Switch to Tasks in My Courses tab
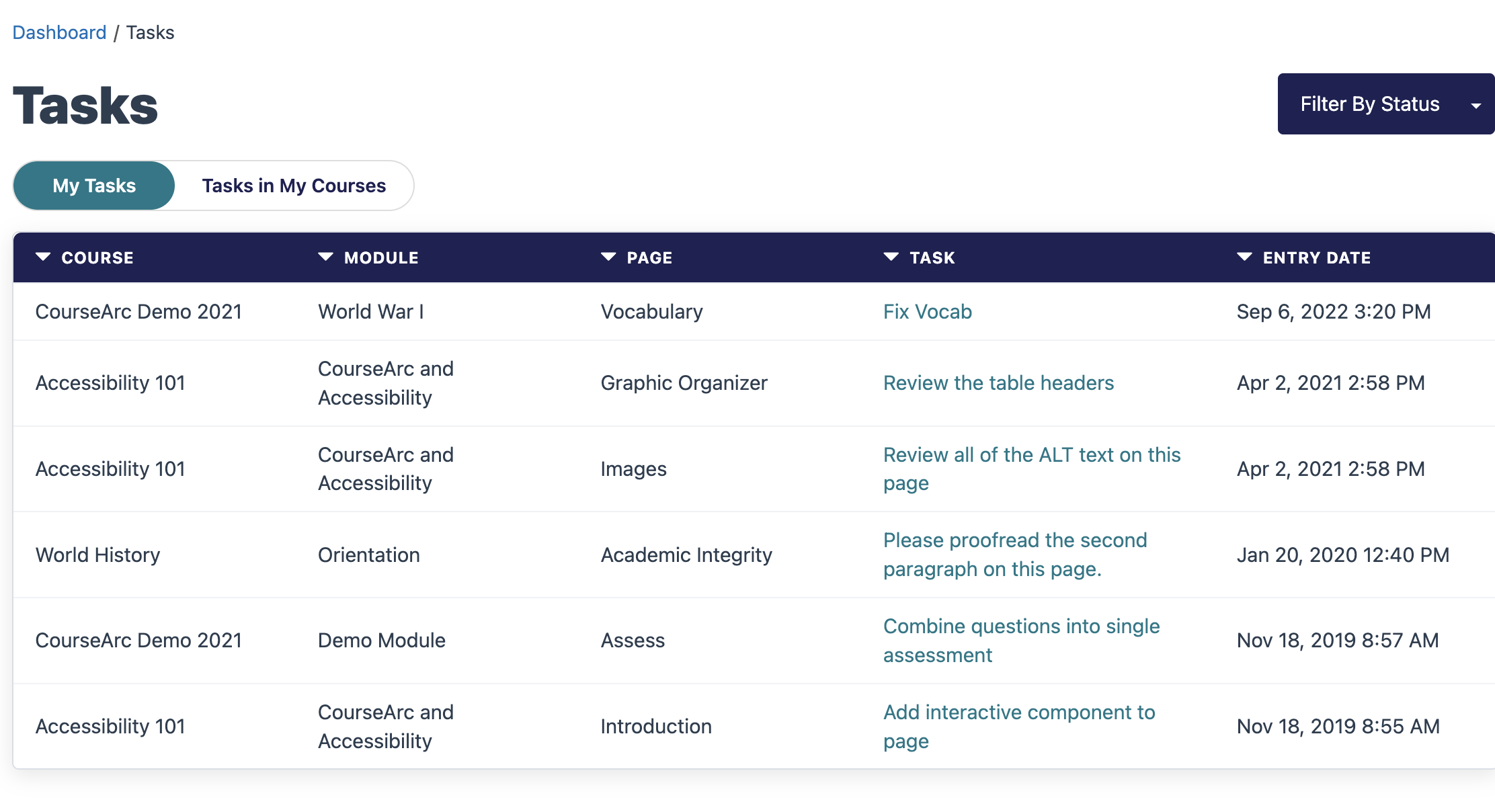 (x=294, y=186)
